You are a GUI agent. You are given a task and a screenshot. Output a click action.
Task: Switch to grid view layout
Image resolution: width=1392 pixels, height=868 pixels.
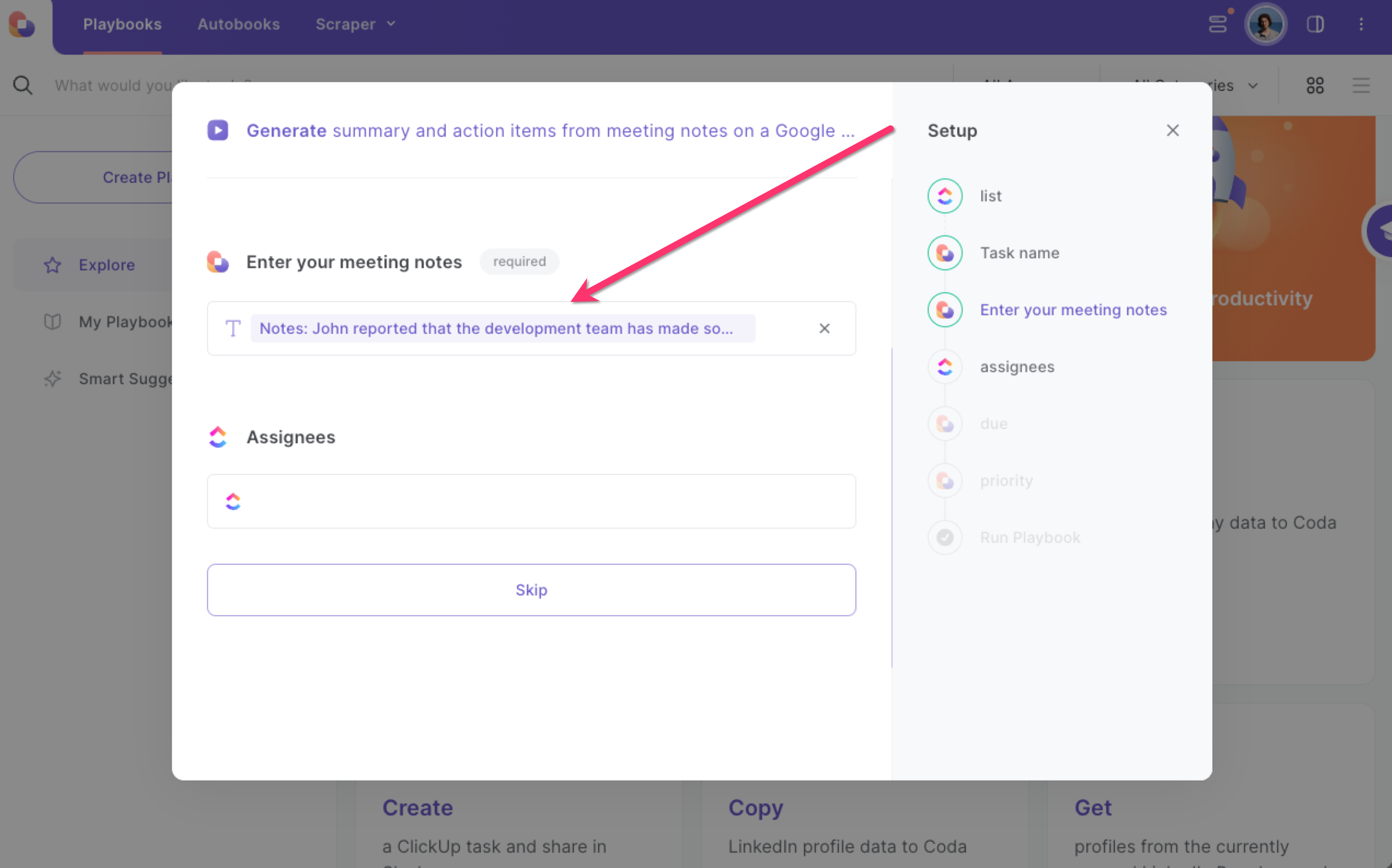point(1315,85)
